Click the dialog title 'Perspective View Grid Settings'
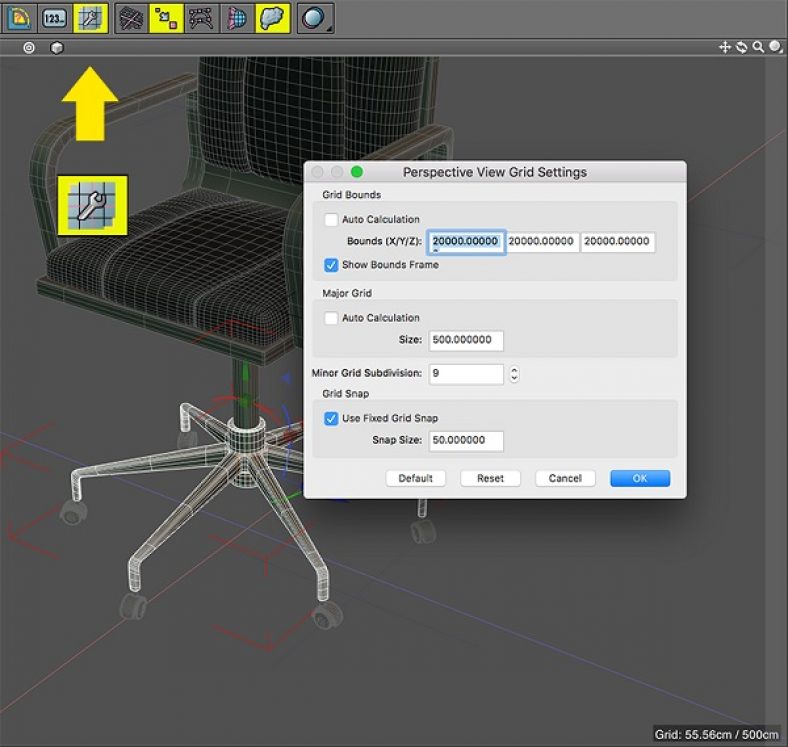 495,172
